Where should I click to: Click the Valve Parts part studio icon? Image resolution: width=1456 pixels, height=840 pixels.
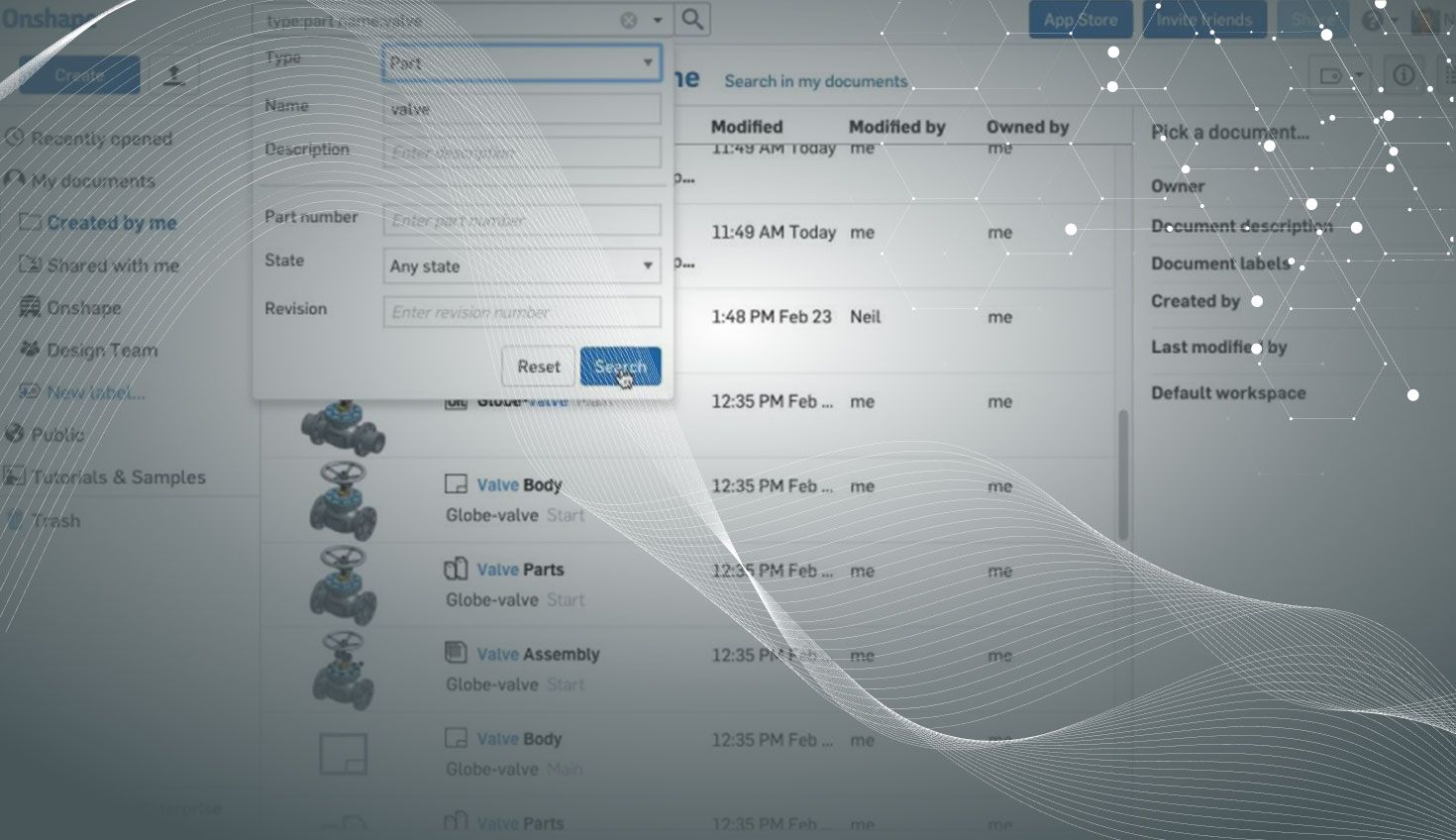[456, 570]
